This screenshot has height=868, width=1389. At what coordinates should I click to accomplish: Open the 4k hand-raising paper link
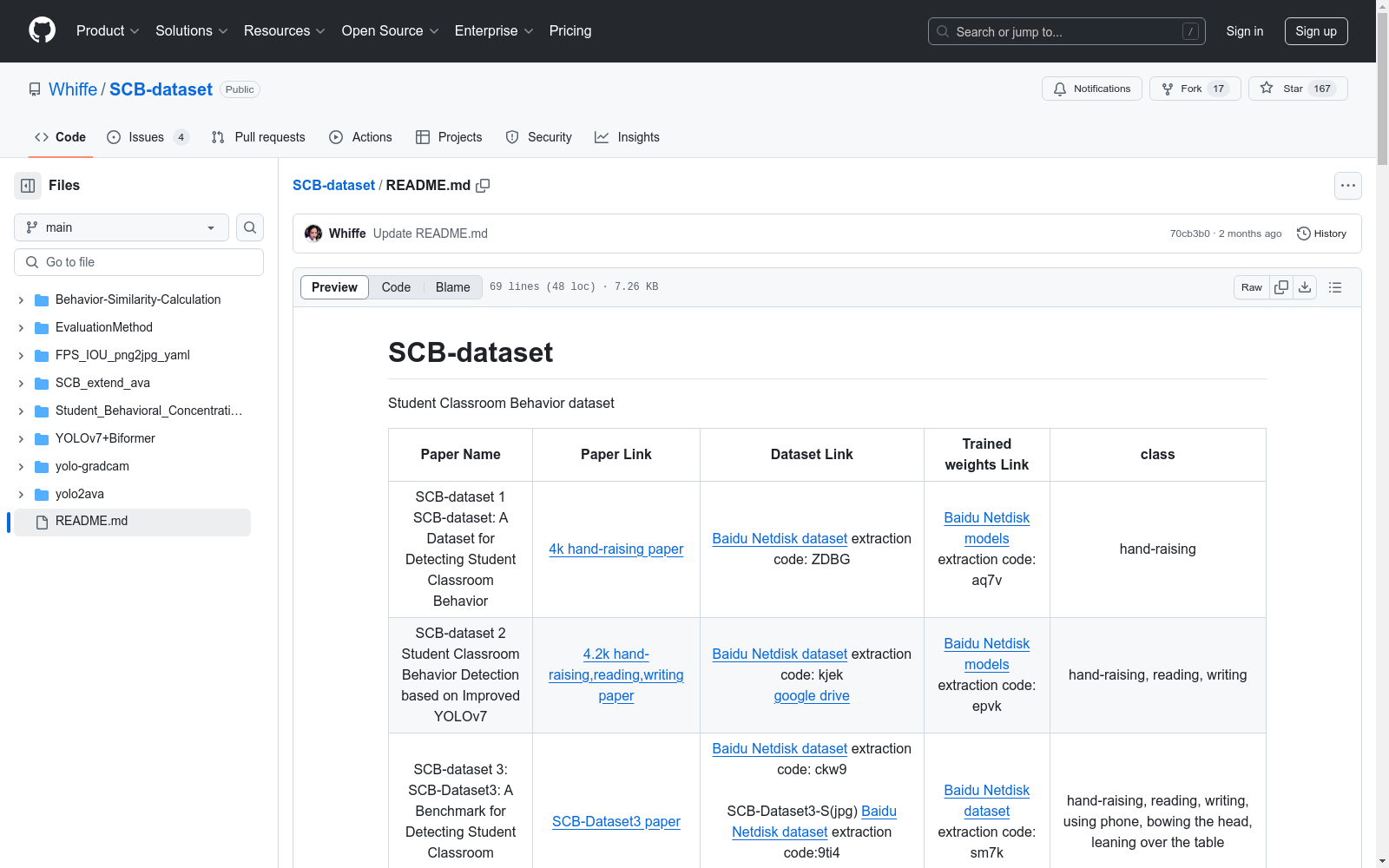(616, 549)
